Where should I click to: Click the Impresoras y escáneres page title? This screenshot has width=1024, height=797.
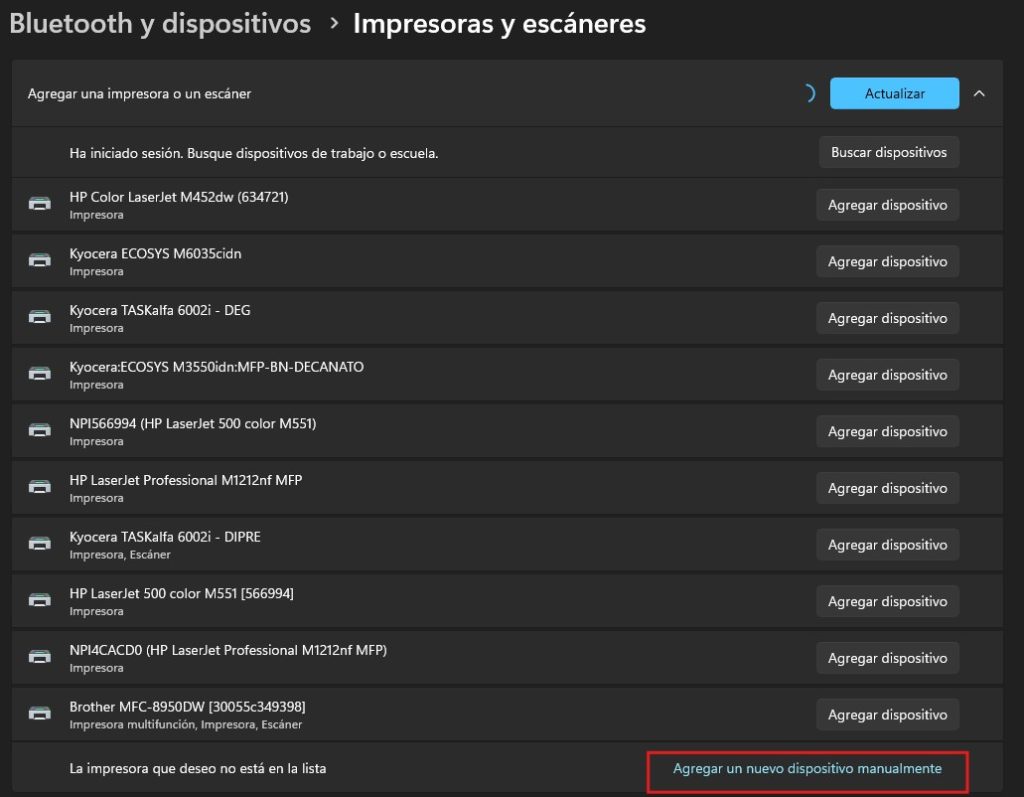499,24
